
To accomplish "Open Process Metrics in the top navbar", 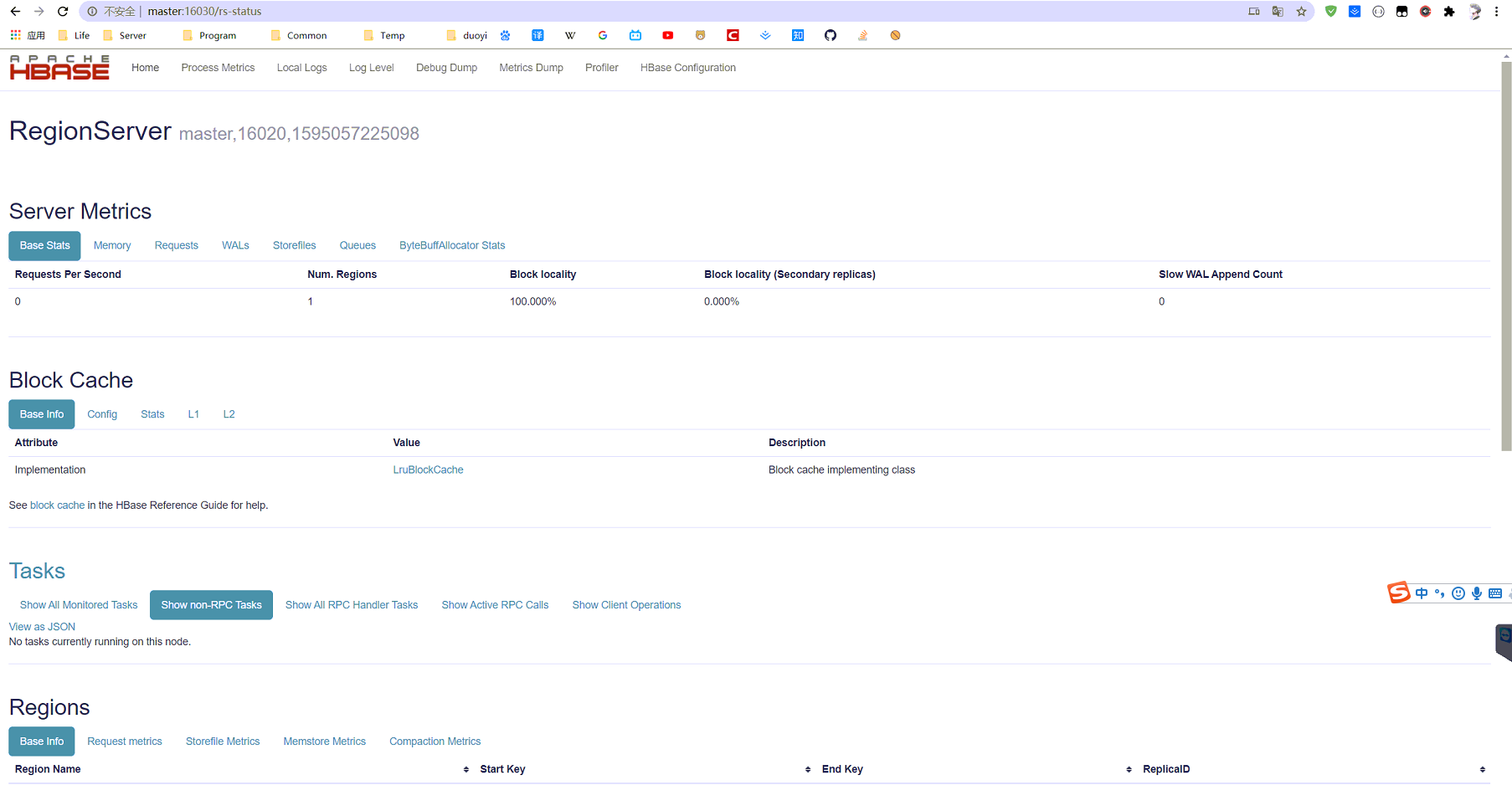I will [x=218, y=68].
